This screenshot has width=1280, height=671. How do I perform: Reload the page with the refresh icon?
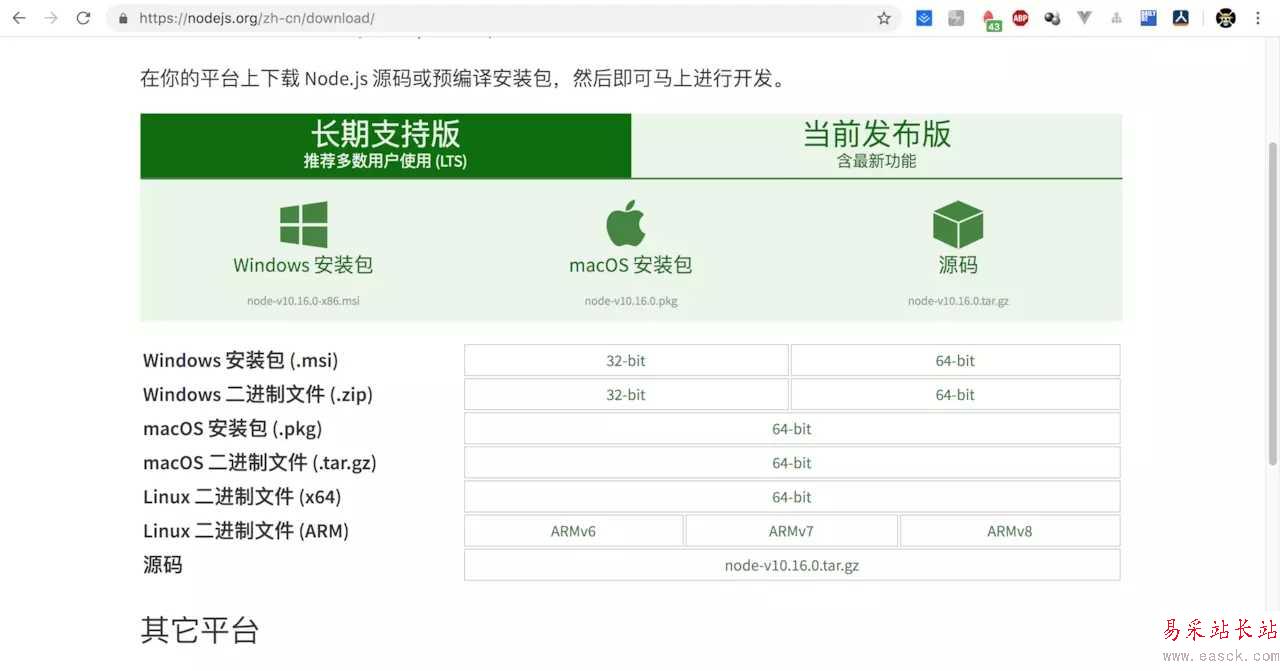[84, 18]
